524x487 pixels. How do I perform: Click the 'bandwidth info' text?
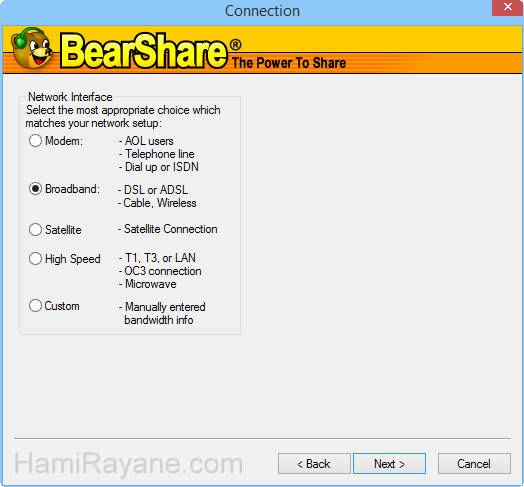(x=159, y=320)
